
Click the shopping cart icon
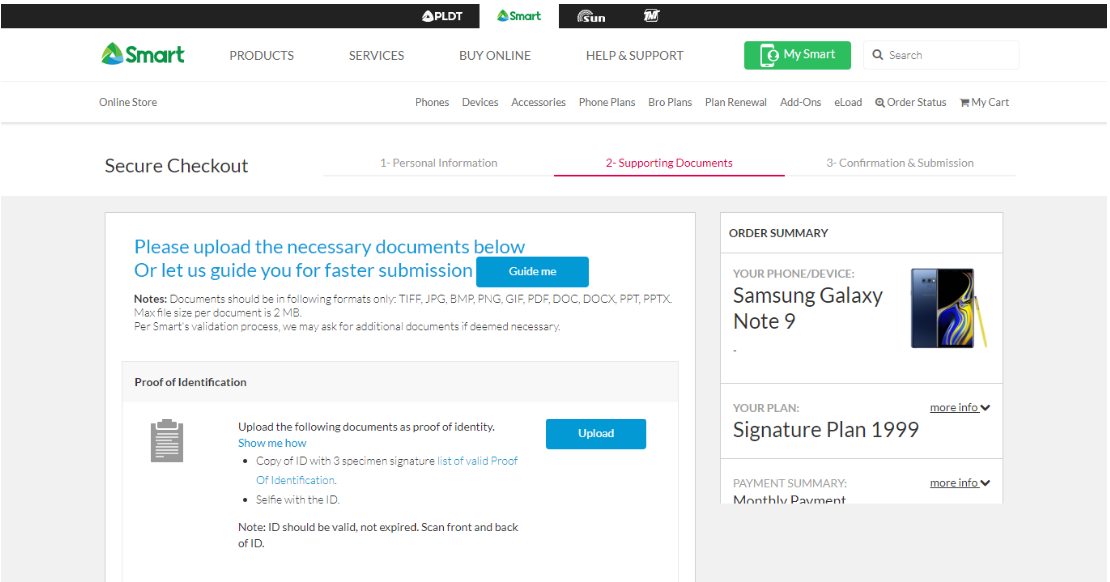pos(964,103)
